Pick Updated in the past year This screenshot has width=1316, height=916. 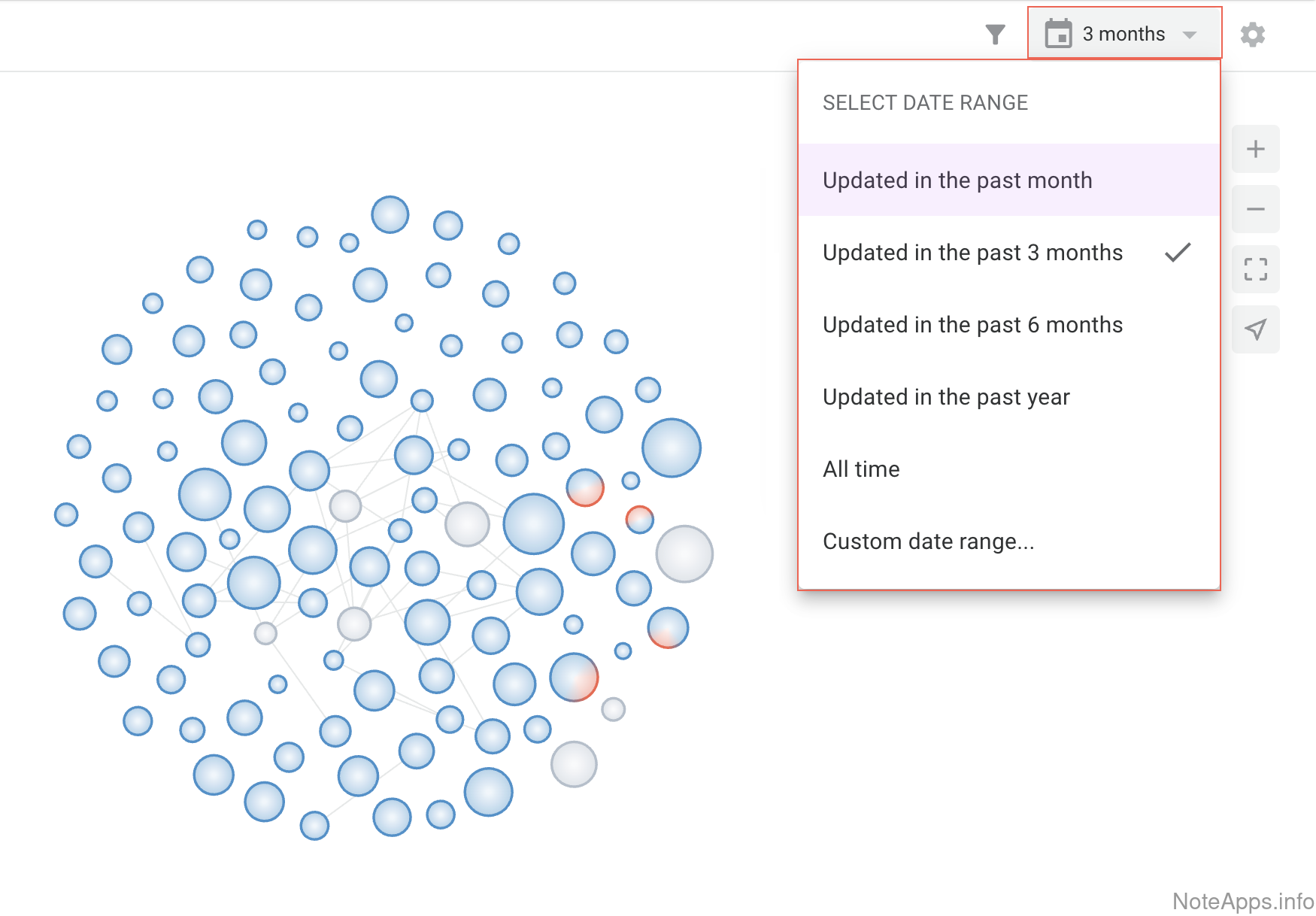[946, 397]
